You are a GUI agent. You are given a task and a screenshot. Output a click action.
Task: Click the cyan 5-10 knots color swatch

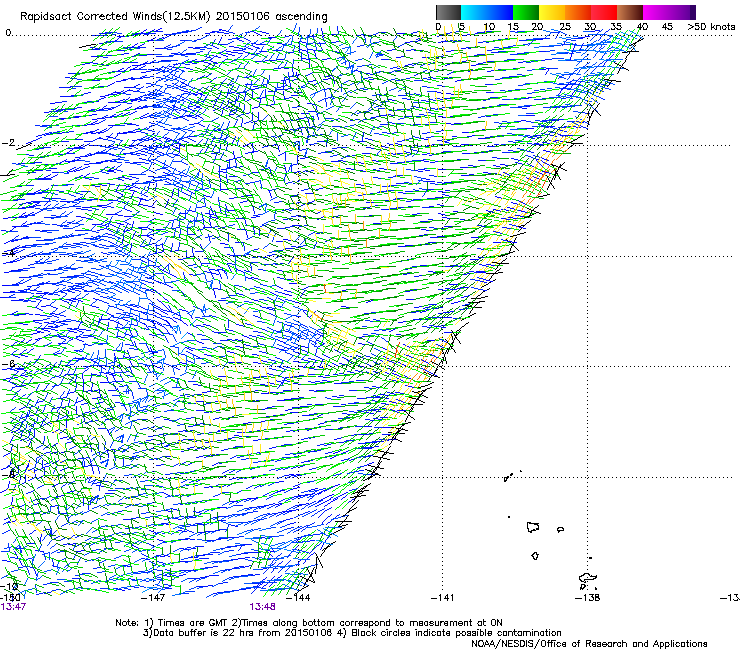pos(474,12)
